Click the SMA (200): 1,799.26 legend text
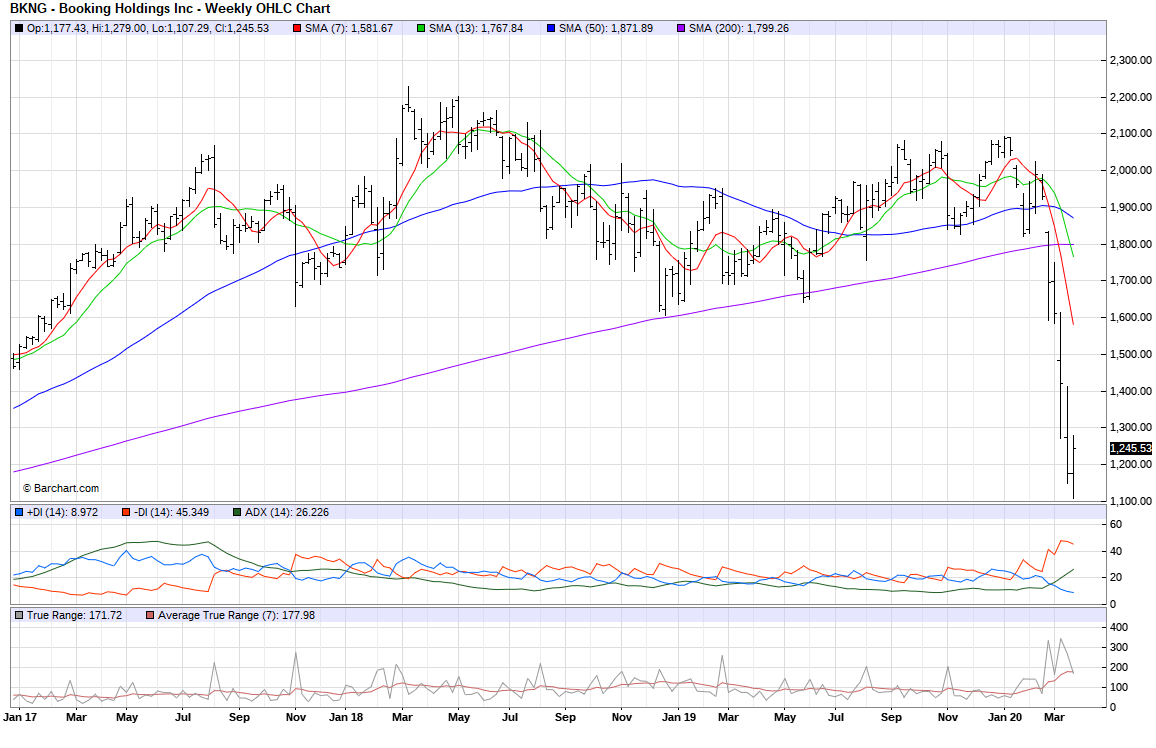 click(x=738, y=28)
